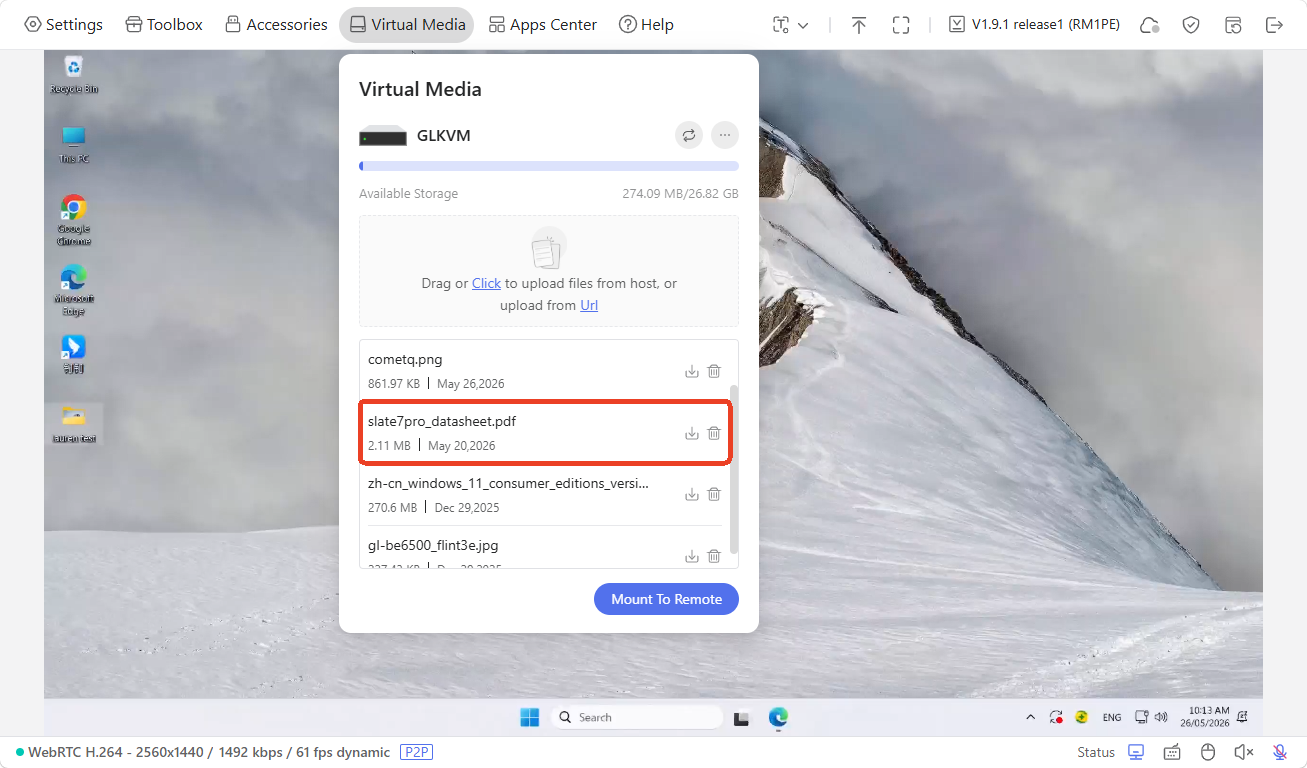Open the Accessories menu
The width and height of the screenshot is (1307, 768).
coord(276,25)
